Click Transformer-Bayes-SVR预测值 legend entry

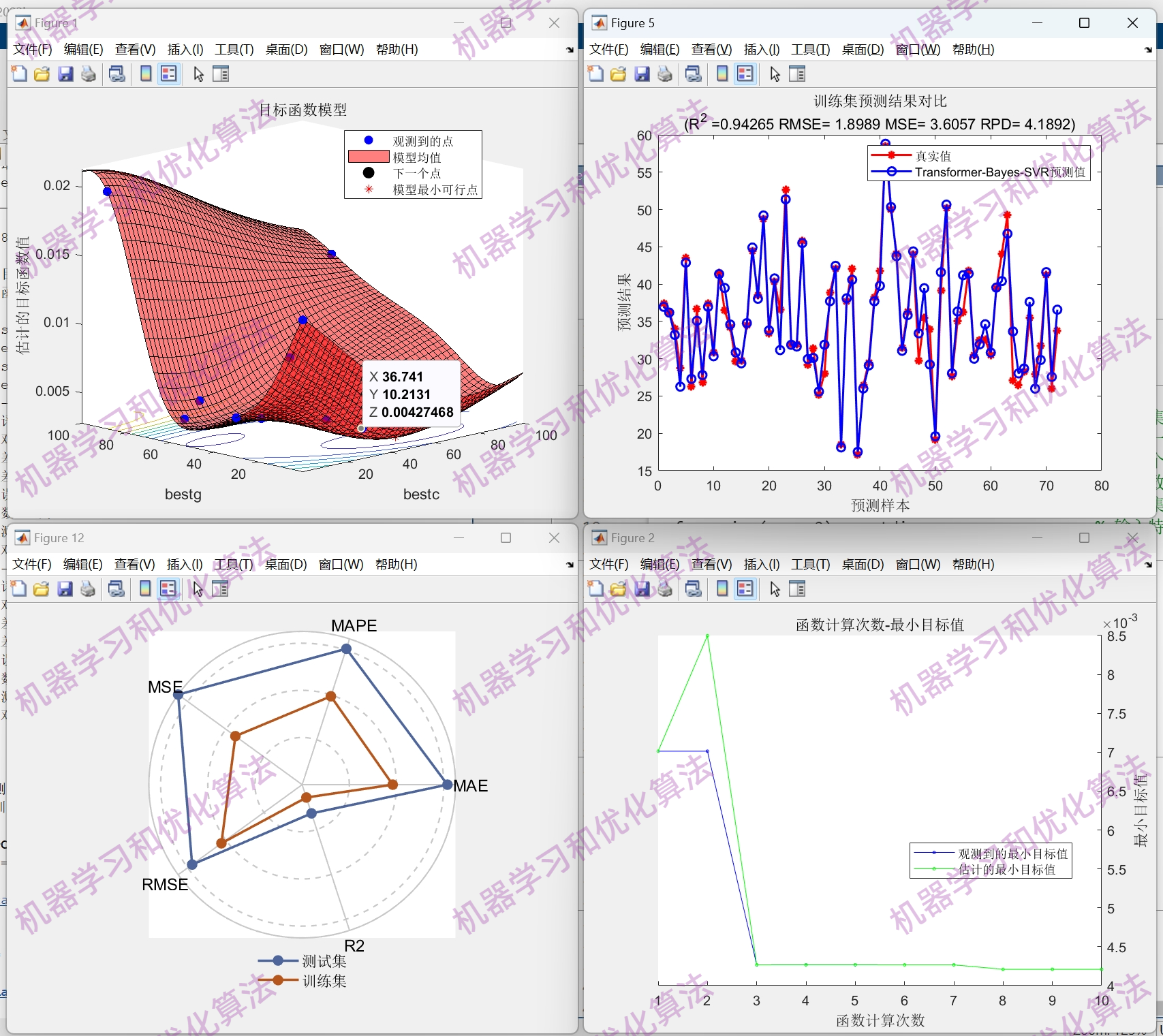[x=978, y=172]
